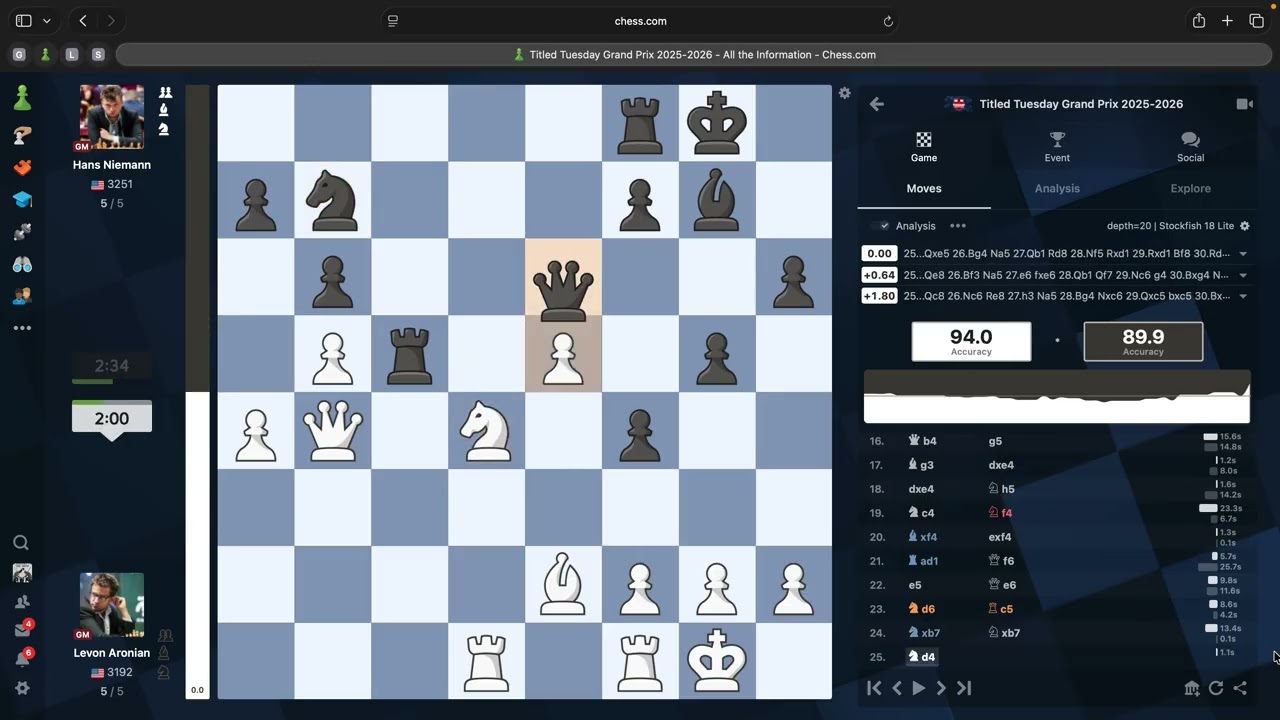Expand the 0.00 engine line
This screenshot has width=1280, height=720.
coord(1243,254)
